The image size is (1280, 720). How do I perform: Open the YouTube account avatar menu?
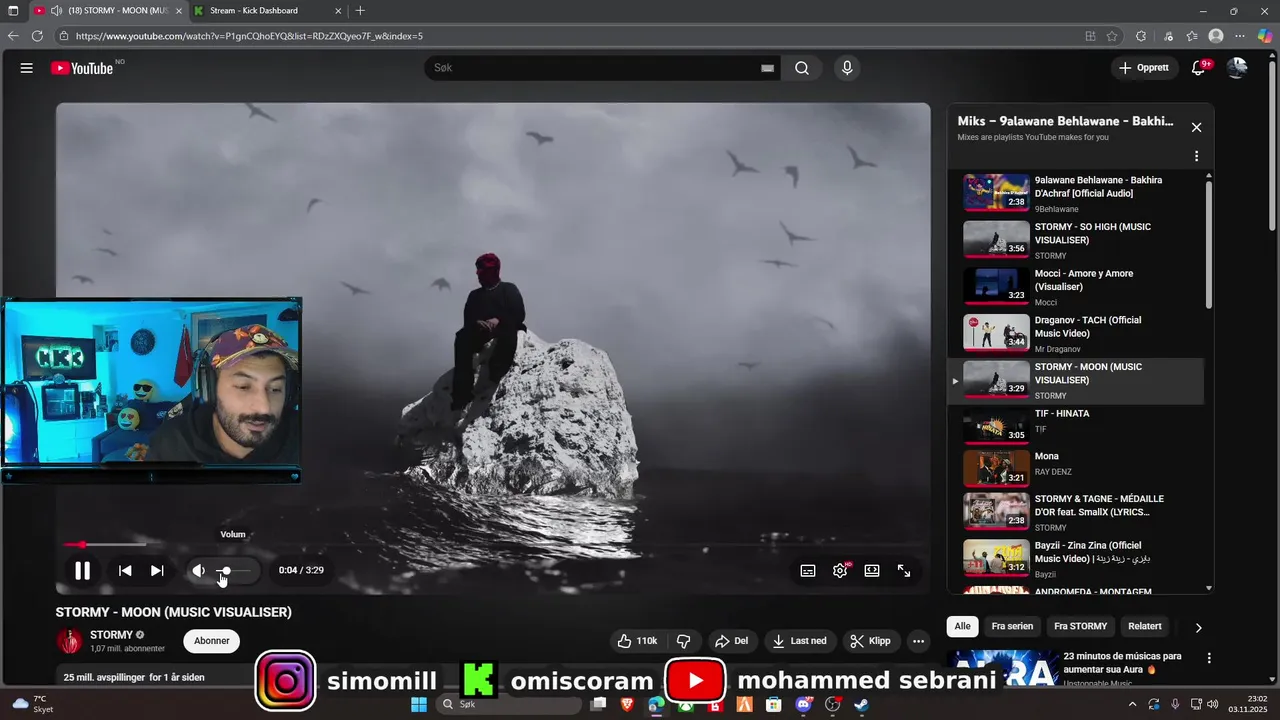pyautogui.click(x=1237, y=68)
